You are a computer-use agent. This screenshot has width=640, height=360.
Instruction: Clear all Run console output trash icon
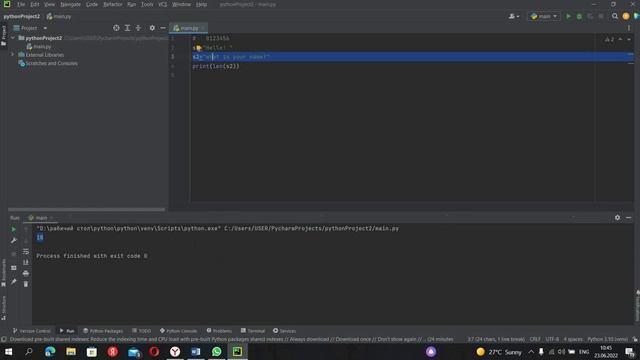point(26,284)
